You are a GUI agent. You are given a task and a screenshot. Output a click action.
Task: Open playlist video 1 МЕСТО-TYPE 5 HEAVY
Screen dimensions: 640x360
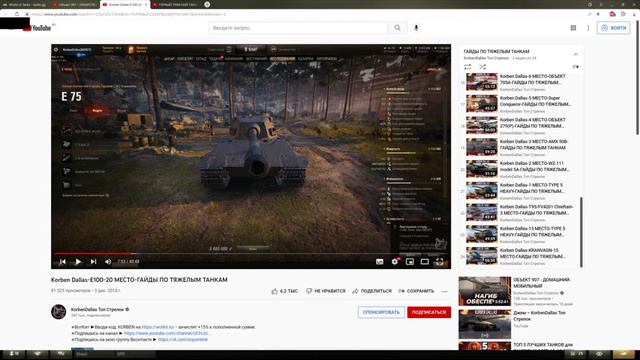(520, 191)
